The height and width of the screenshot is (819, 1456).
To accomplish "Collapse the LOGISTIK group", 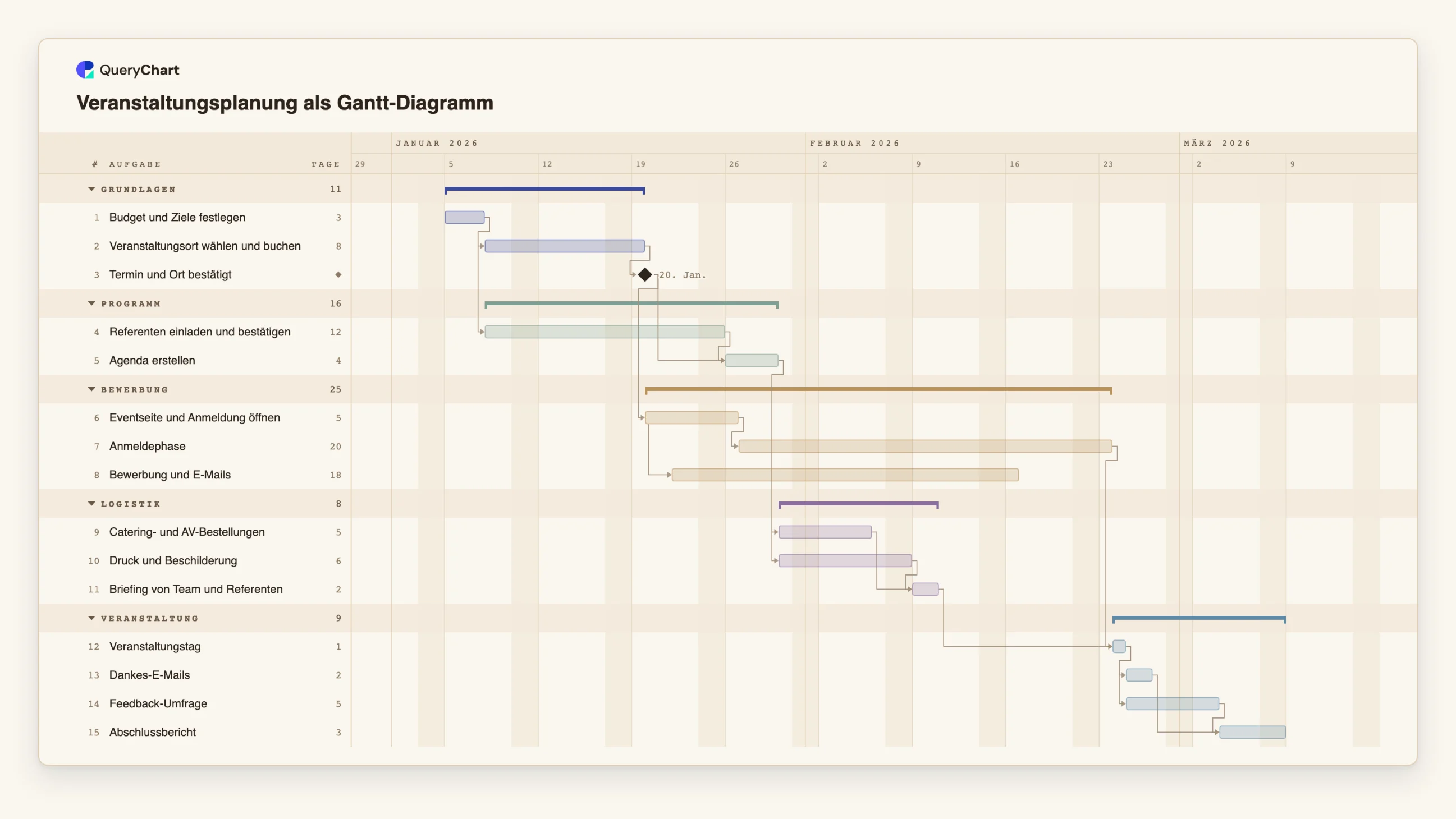I will [91, 503].
